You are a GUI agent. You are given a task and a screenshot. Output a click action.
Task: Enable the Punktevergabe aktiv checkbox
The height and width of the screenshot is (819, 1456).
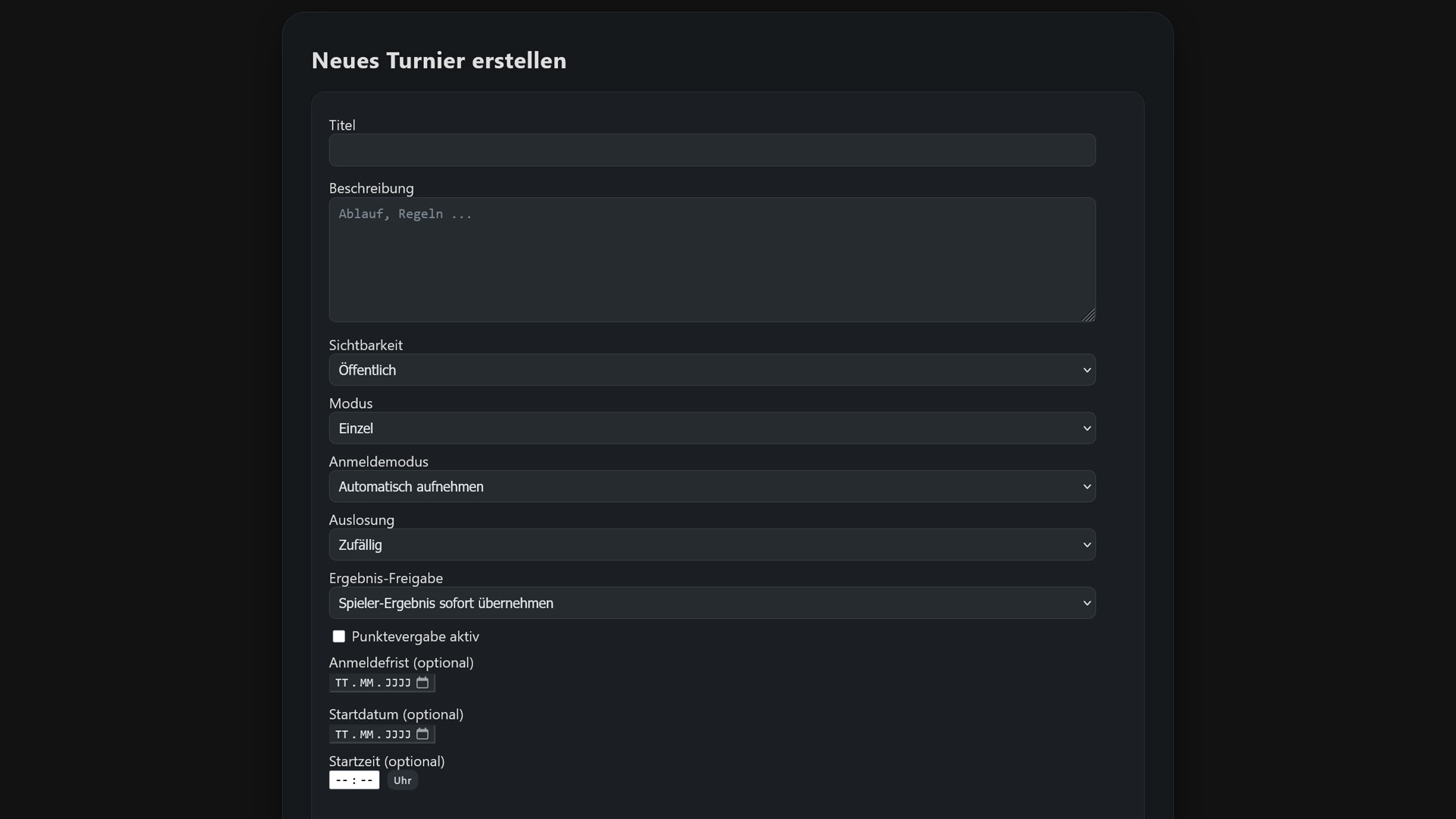click(338, 636)
